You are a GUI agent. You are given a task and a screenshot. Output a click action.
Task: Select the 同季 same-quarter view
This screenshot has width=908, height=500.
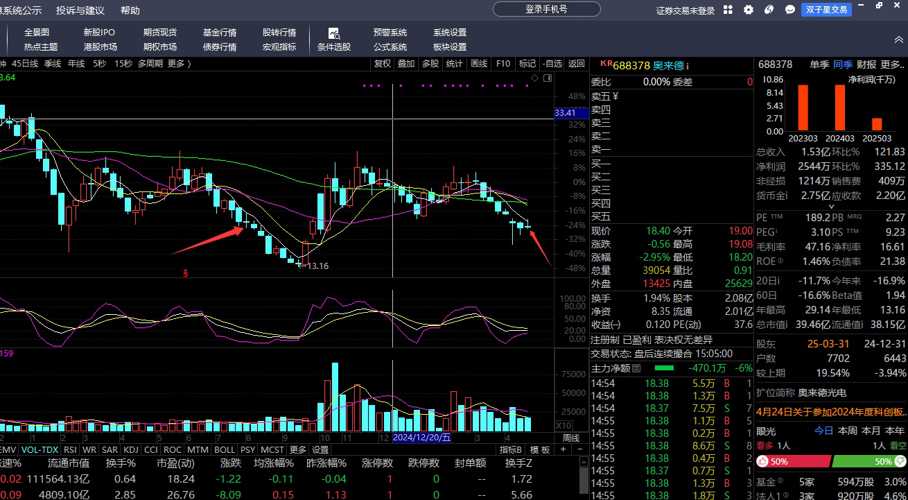pyautogui.click(x=843, y=64)
